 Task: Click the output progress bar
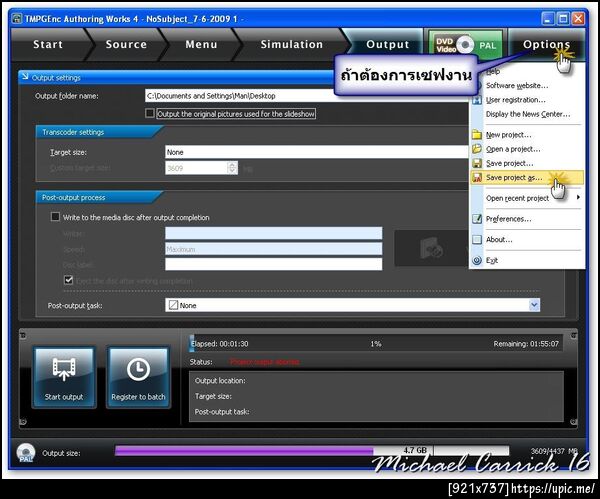pyautogui.click(x=376, y=344)
